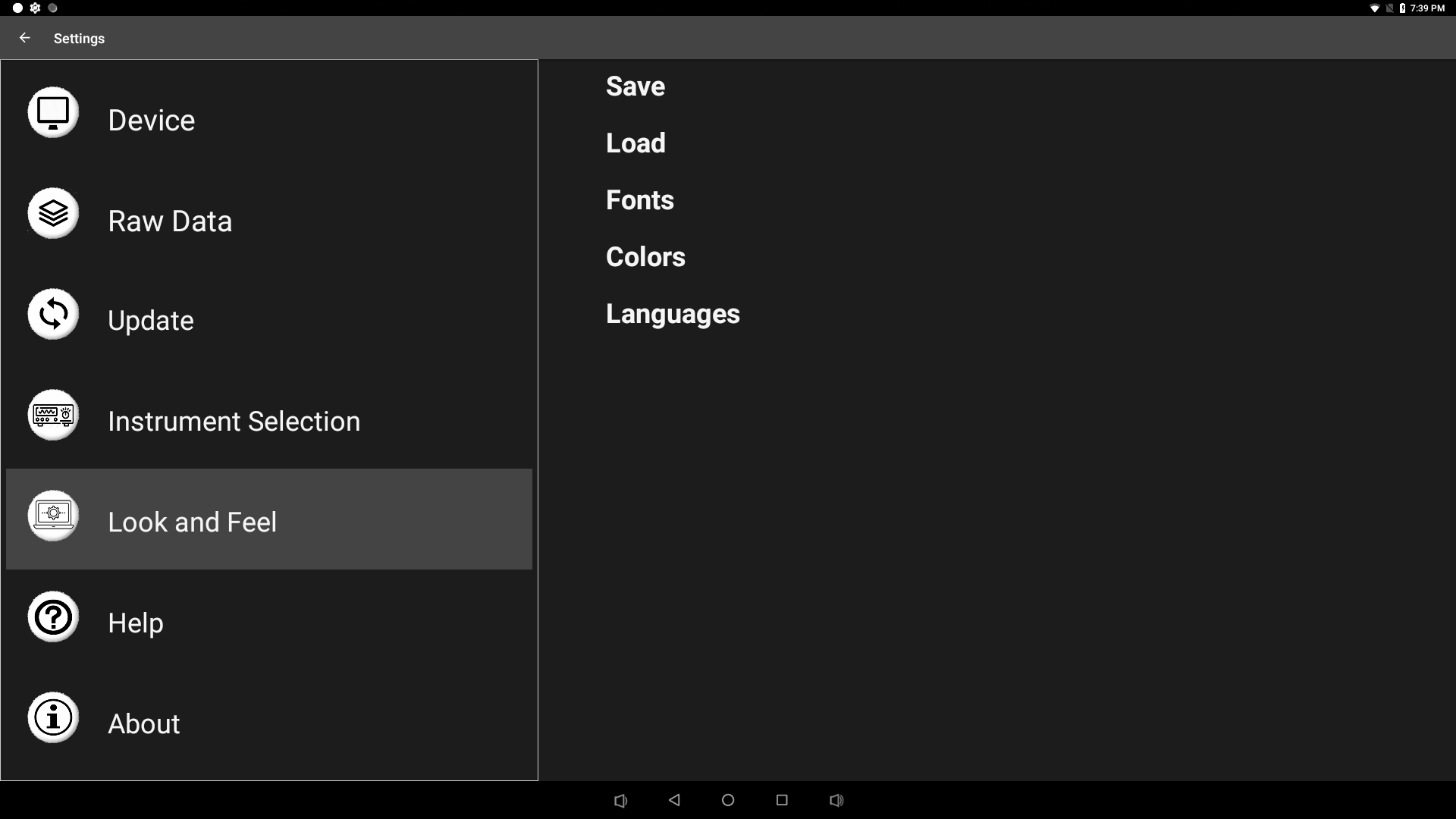This screenshot has width=1456, height=819.
Task: Click the Raw Data layers icon
Action: 53,214
